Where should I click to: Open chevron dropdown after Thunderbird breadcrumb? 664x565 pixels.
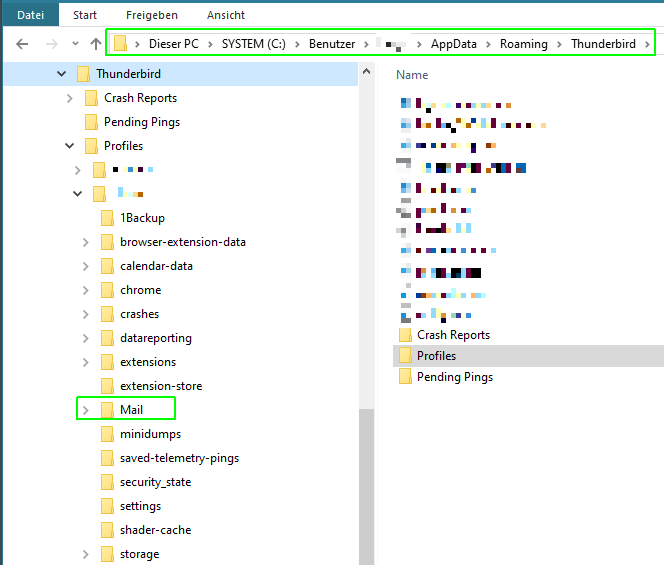coord(647,44)
